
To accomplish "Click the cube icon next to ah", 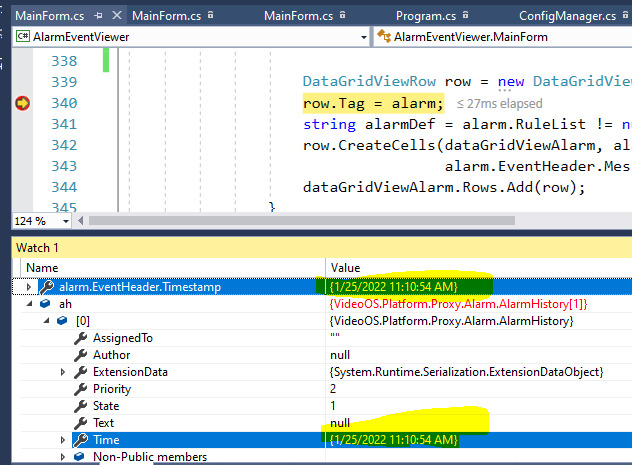I will pos(46,304).
